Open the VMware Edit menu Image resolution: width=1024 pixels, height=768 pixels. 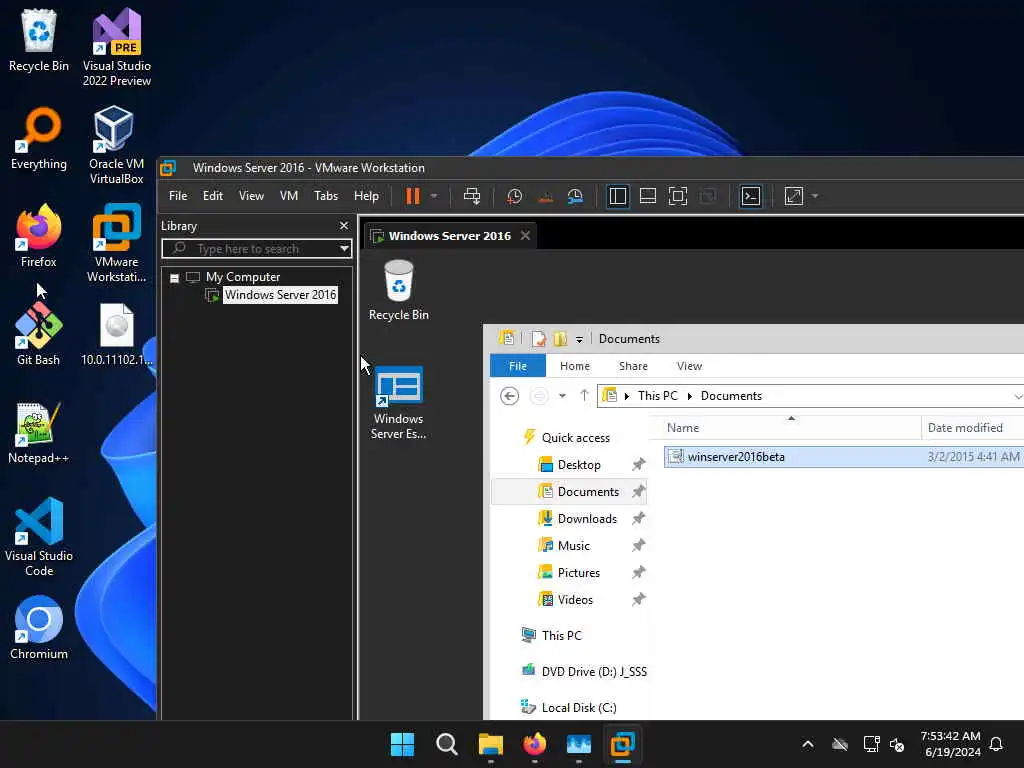212,196
